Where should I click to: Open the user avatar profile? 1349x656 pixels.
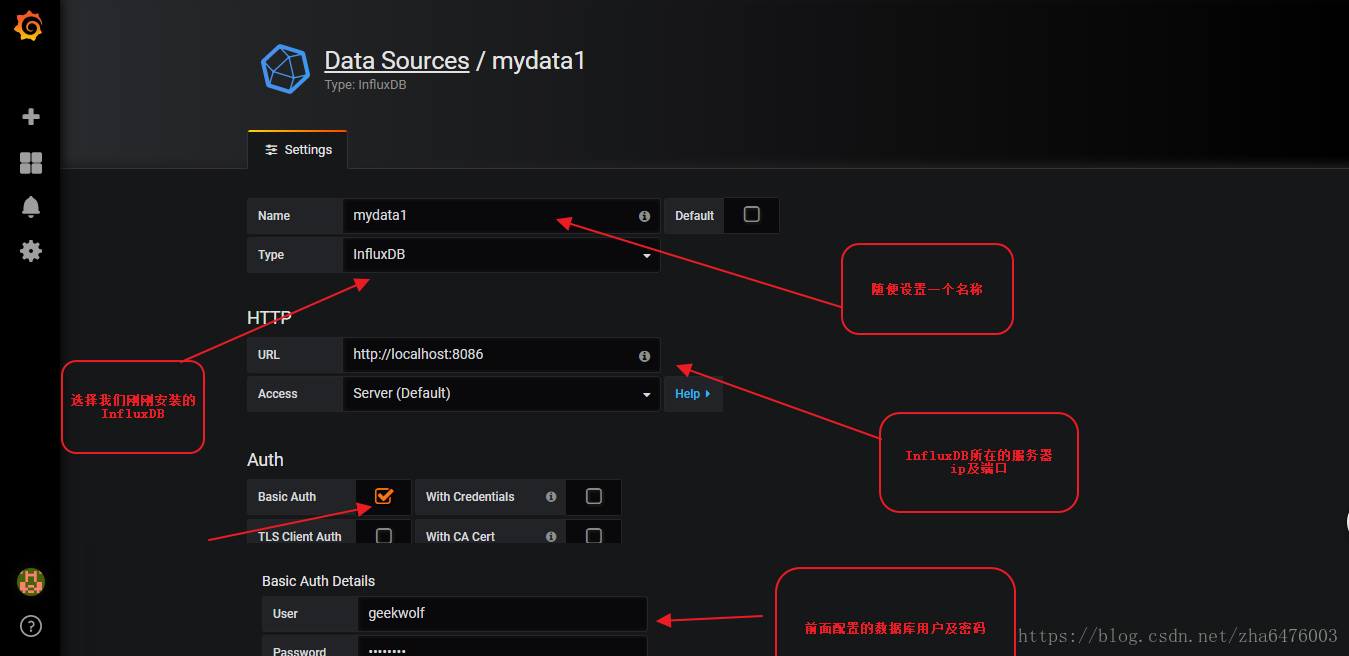point(31,582)
